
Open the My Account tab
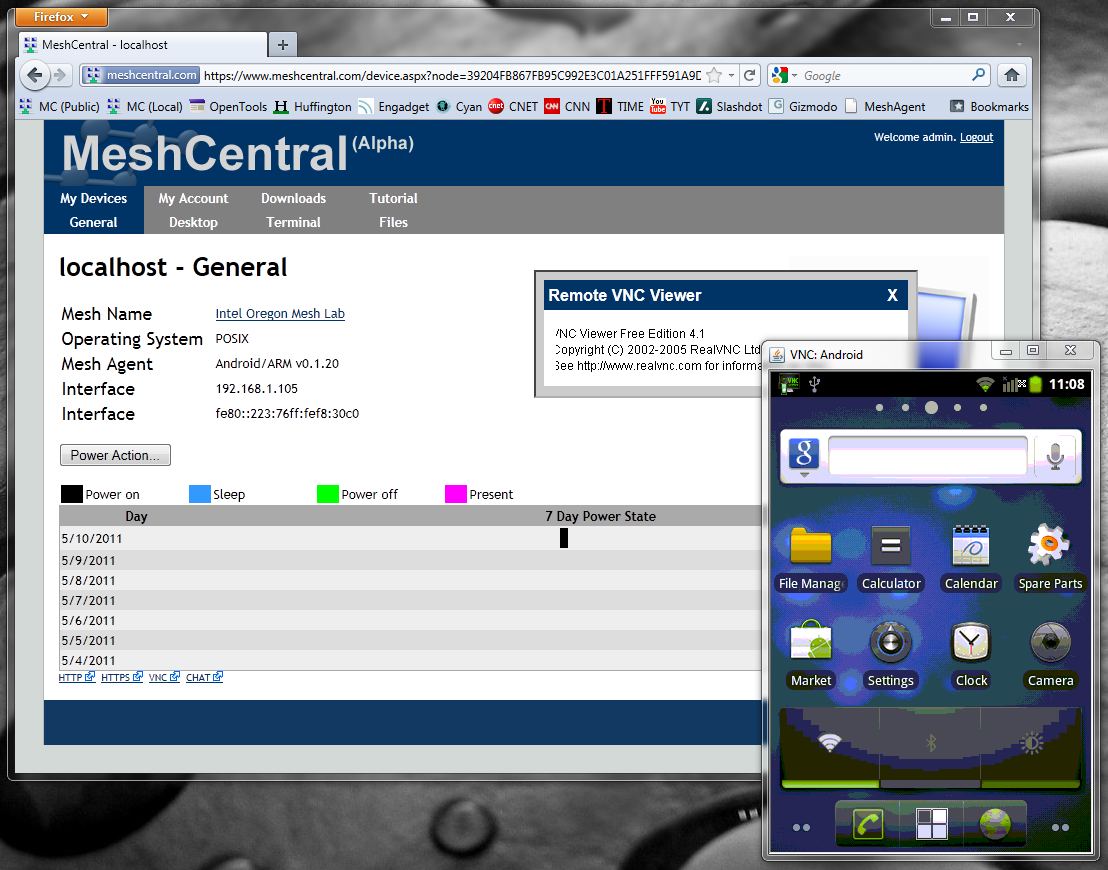(x=193, y=199)
